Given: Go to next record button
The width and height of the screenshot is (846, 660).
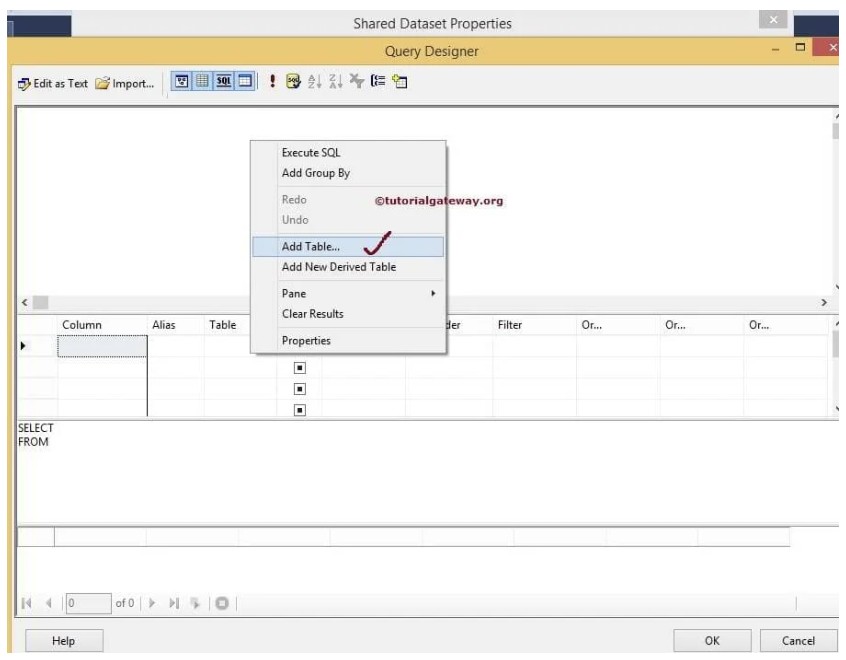Looking at the screenshot, I should 152,603.
